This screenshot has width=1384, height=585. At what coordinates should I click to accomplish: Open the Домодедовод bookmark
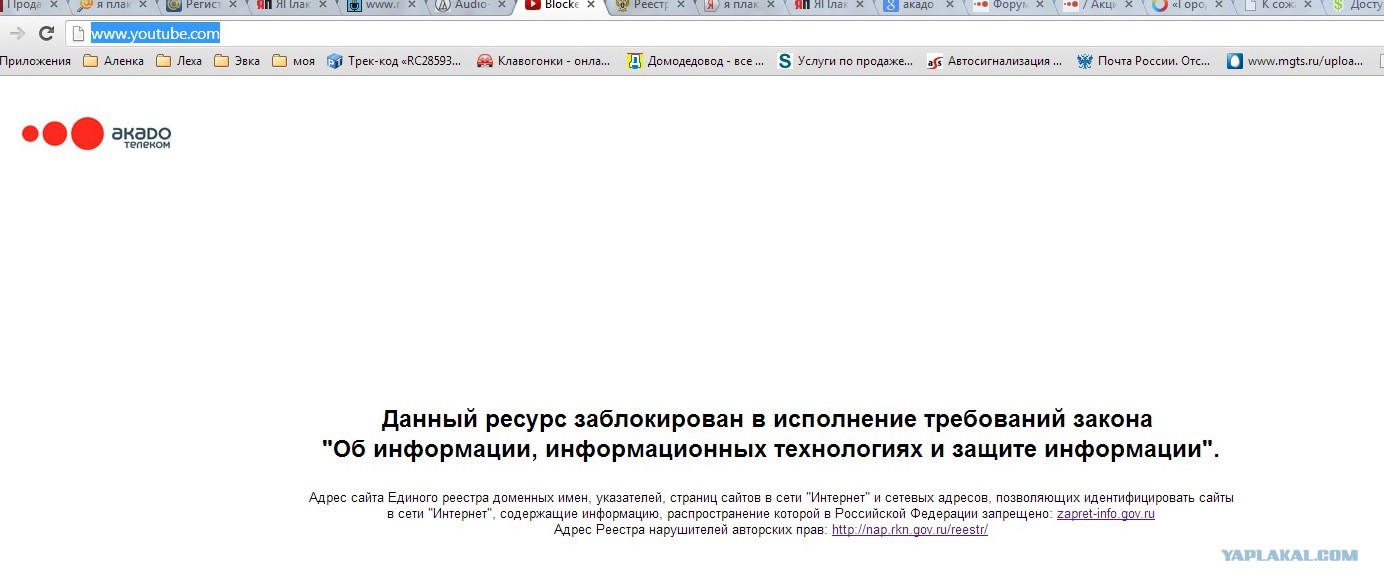(695, 61)
